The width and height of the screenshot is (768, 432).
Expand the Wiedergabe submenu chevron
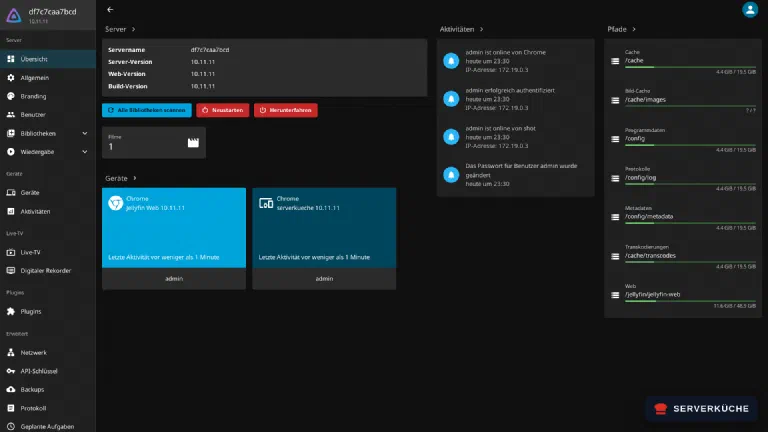[85, 152]
